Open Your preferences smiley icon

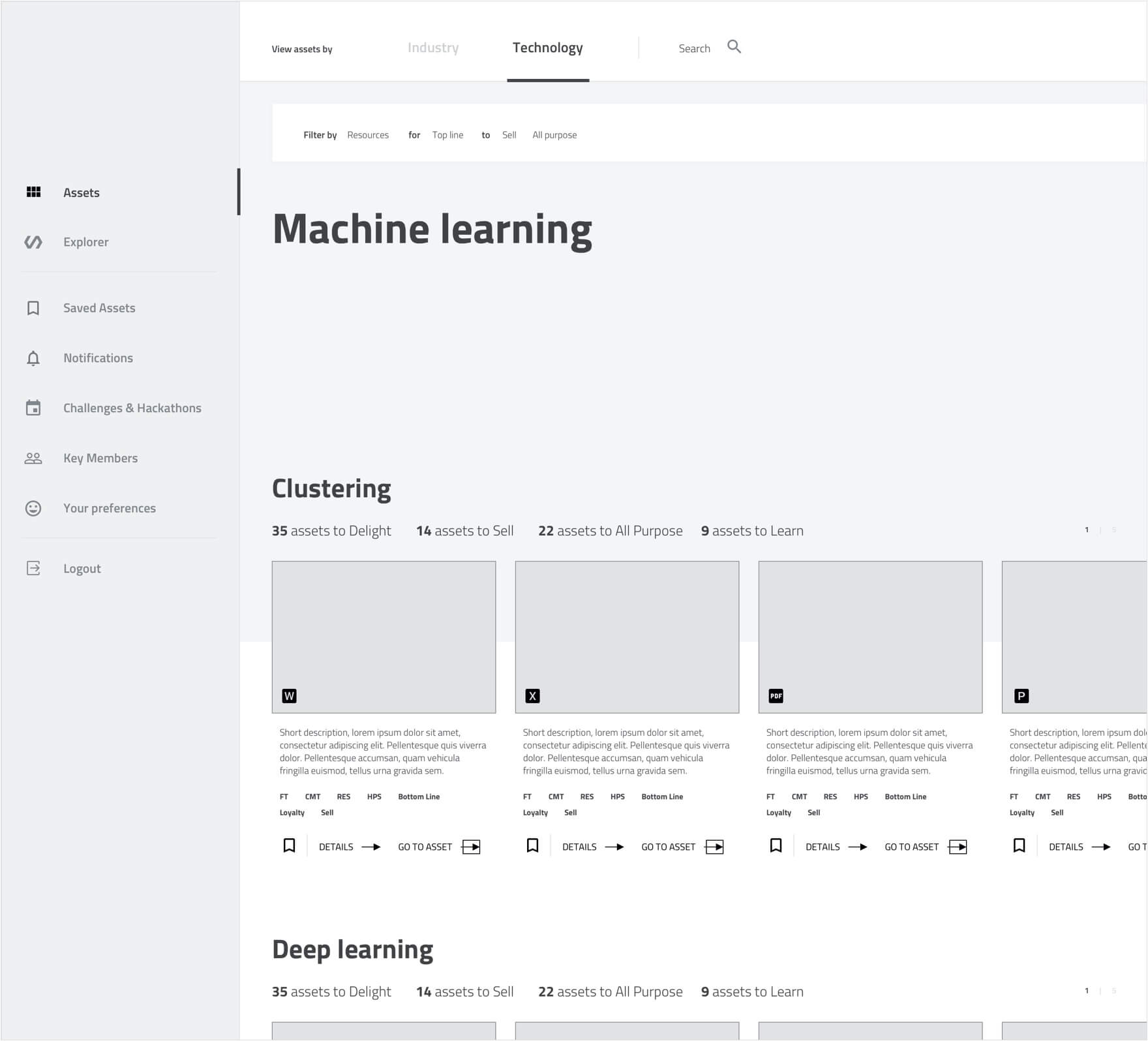pyautogui.click(x=33, y=507)
